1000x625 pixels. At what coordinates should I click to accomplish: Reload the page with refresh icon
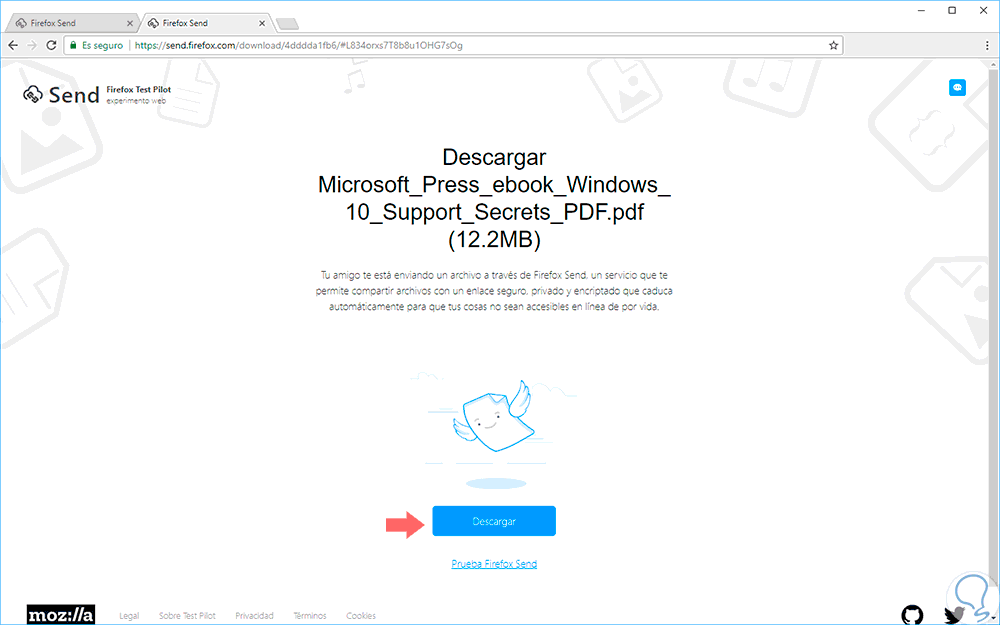click(x=52, y=45)
